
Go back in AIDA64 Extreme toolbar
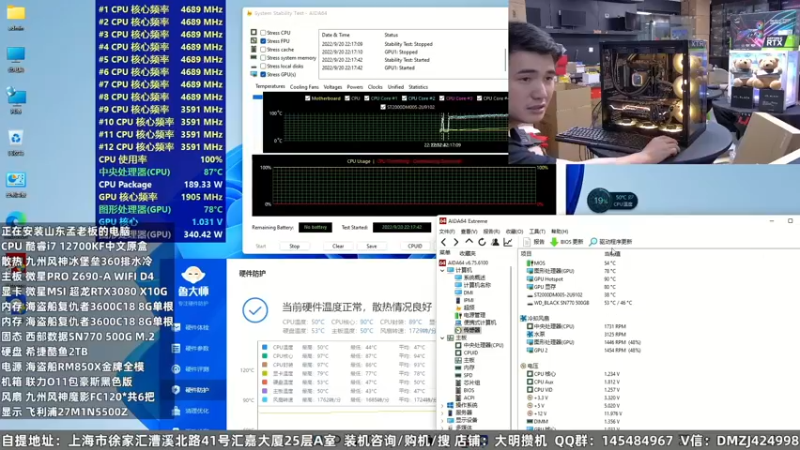443,242
